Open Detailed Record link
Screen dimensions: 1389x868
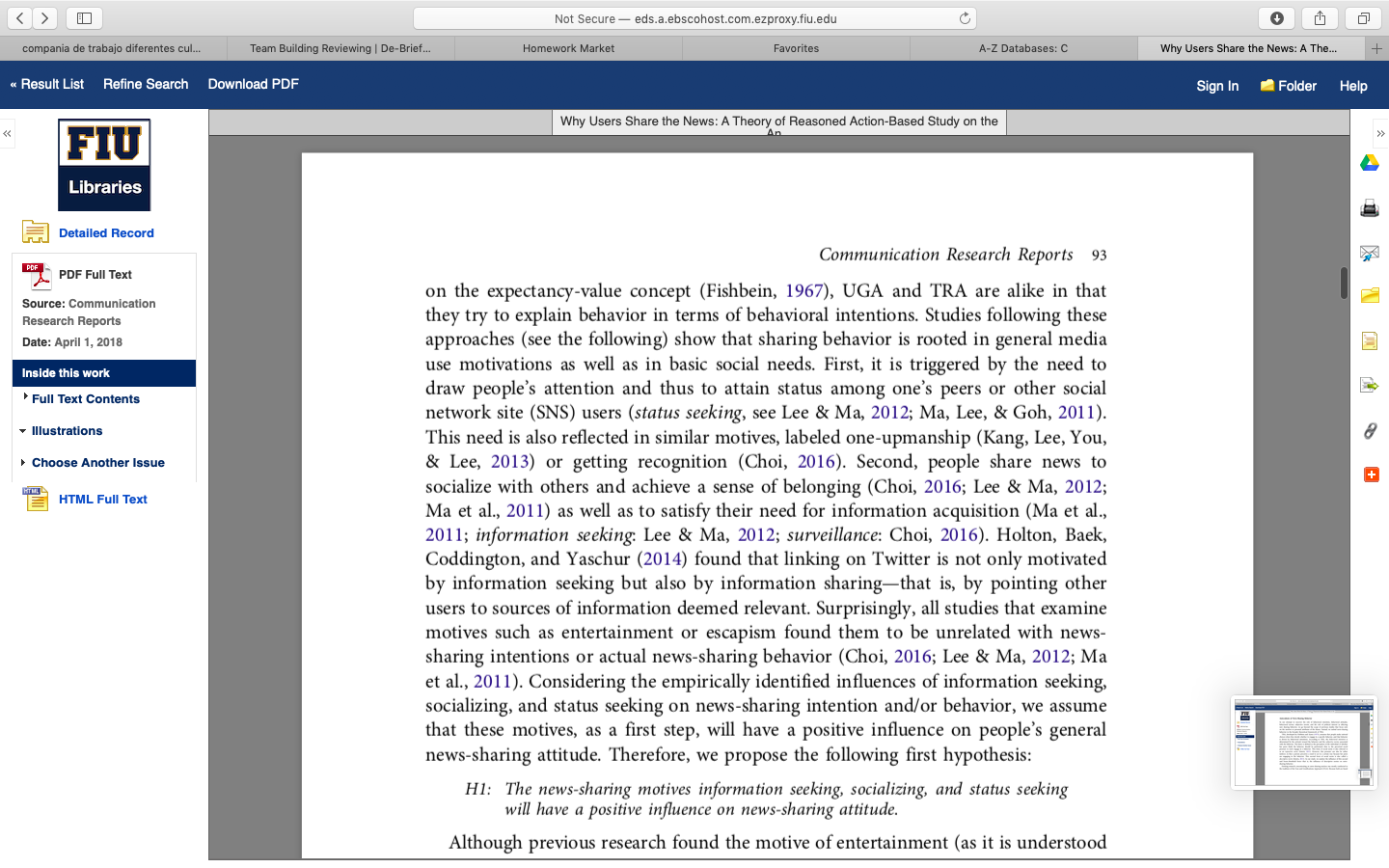(106, 232)
